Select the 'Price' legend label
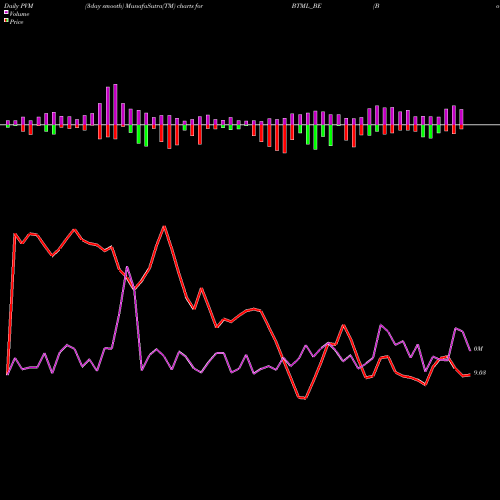 16,22
